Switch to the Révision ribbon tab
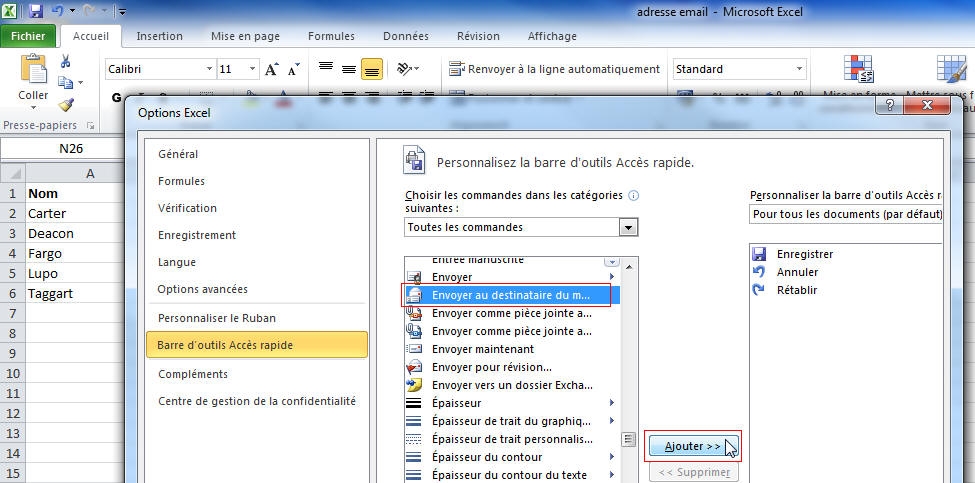The height and width of the screenshot is (483, 975). click(478, 36)
